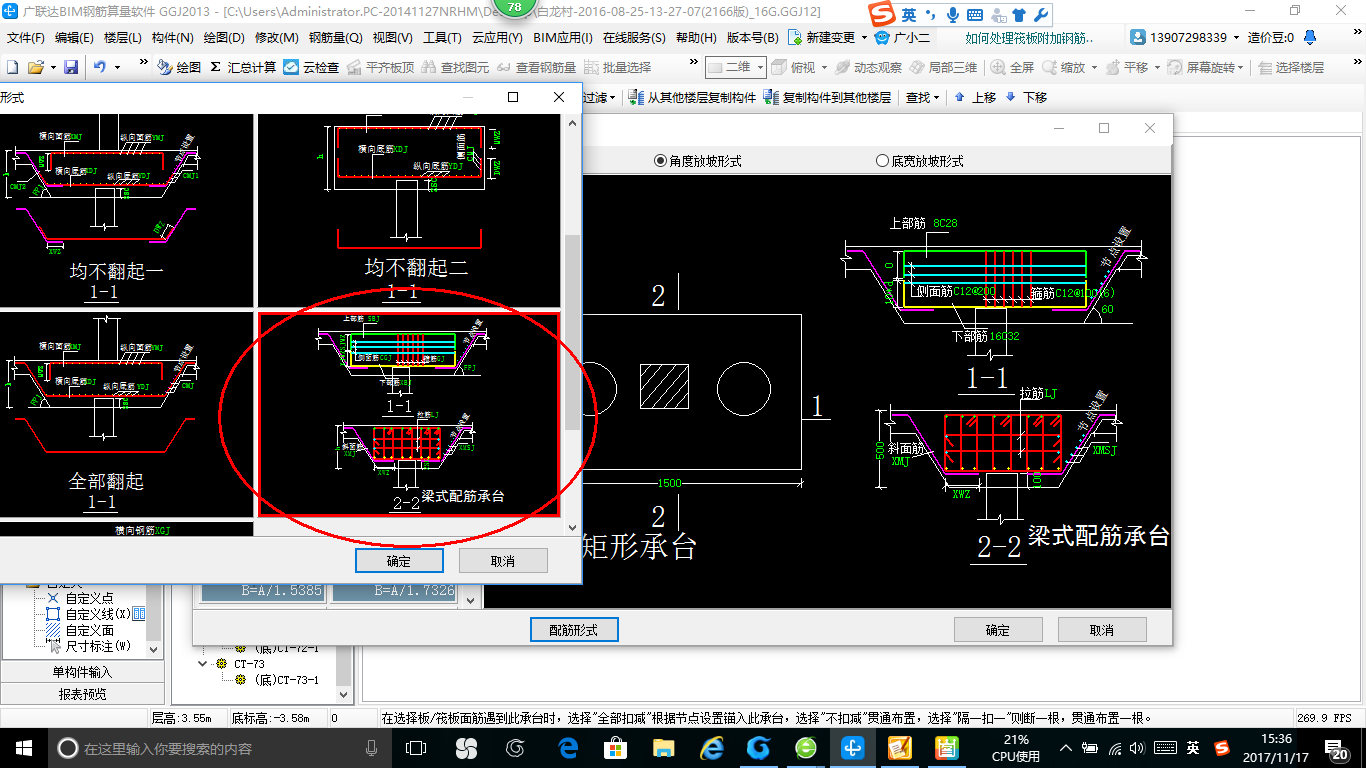Move item down with 下移
The width and height of the screenshot is (1366, 768).
(1025, 97)
